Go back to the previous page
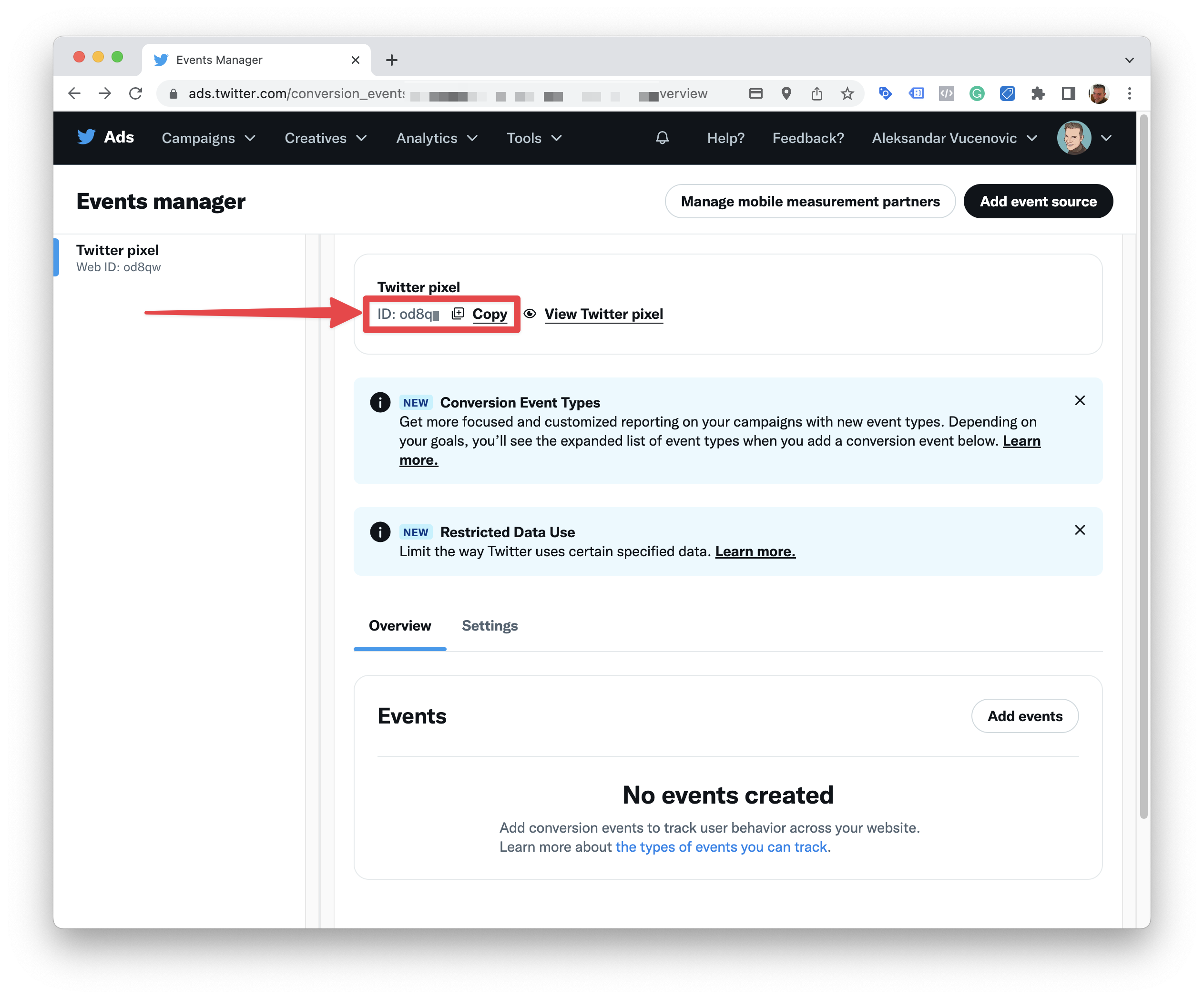The image size is (1204, 999). (x=74, y=93)
